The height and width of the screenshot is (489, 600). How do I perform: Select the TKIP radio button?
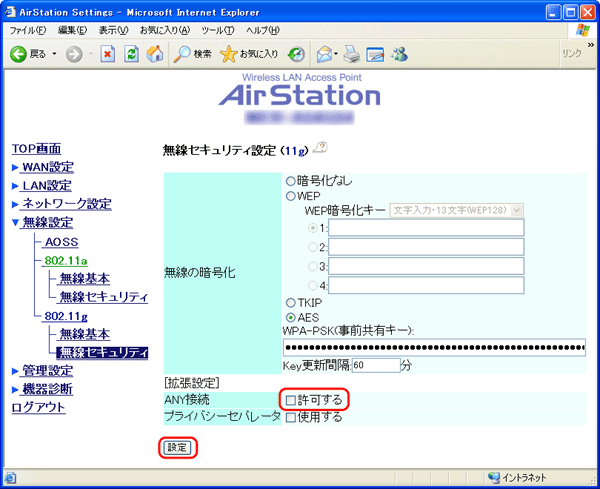point(291,303)
